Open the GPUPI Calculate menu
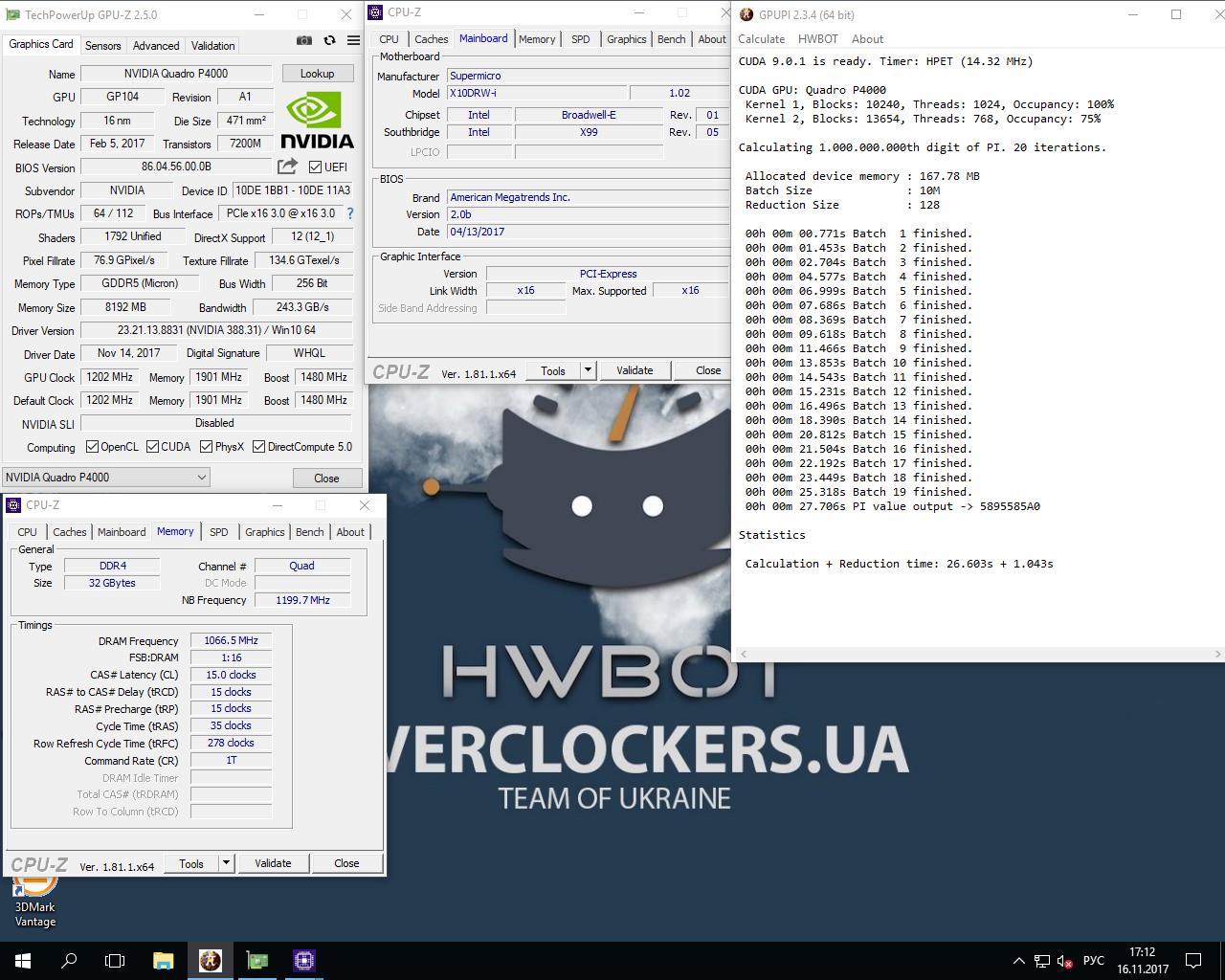Screen dimensions: 1225x980 click(762, 39)
